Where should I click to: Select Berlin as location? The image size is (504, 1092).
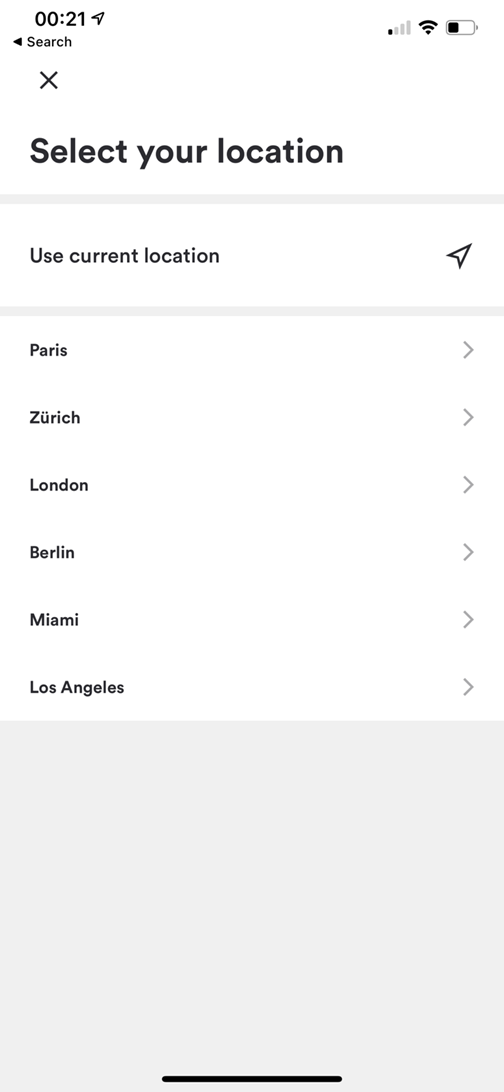click(x=252, y=552)
